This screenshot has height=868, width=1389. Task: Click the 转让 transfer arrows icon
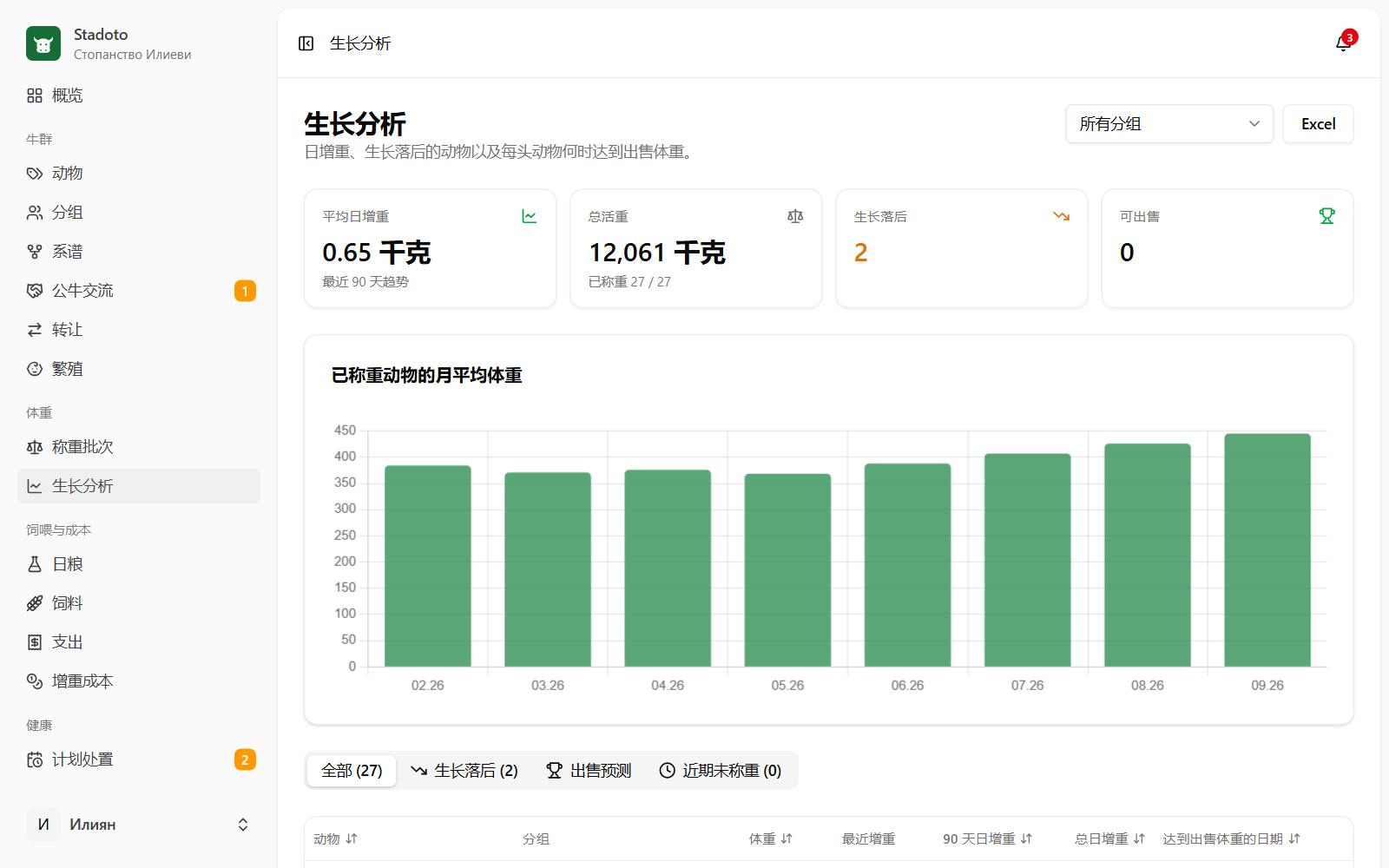35,330
